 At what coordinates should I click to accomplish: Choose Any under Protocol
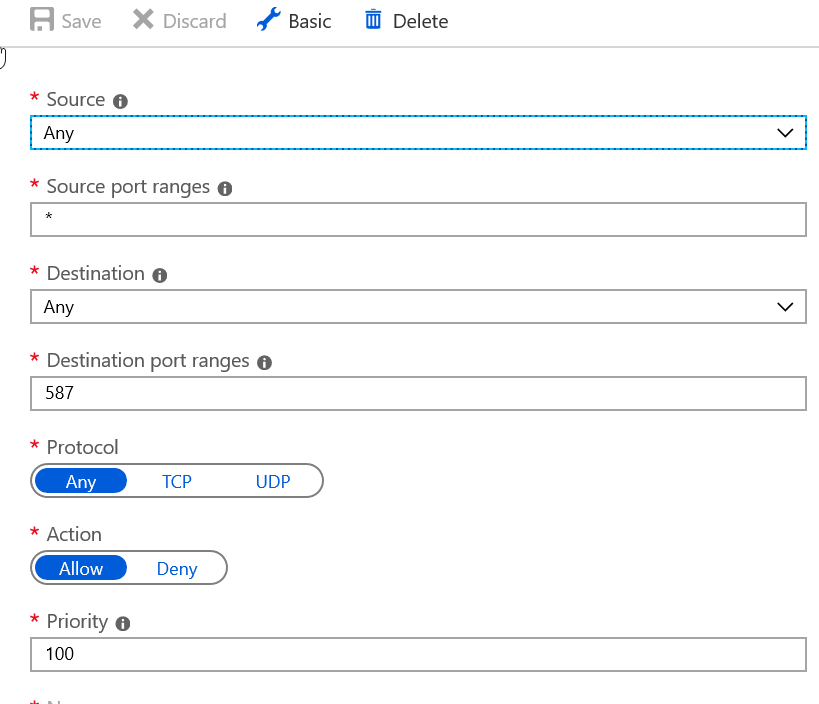81,481
